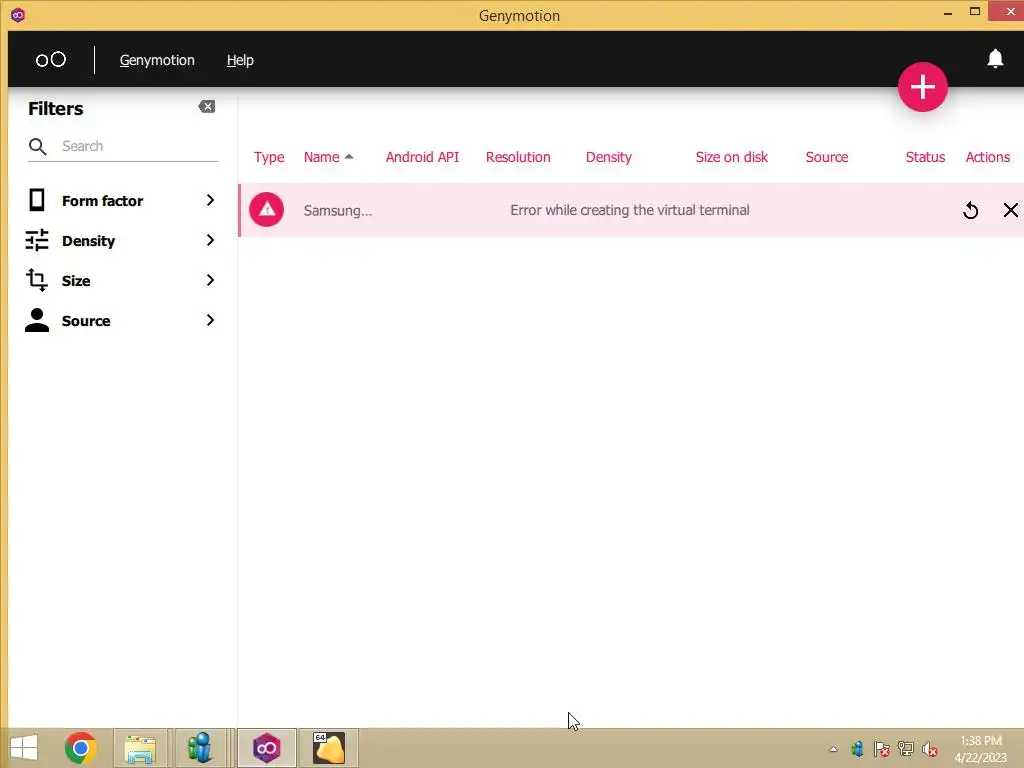Launch Chrome from the taskbar
The width and height of the screenshot is (1024, 768).
pos(80,748)
